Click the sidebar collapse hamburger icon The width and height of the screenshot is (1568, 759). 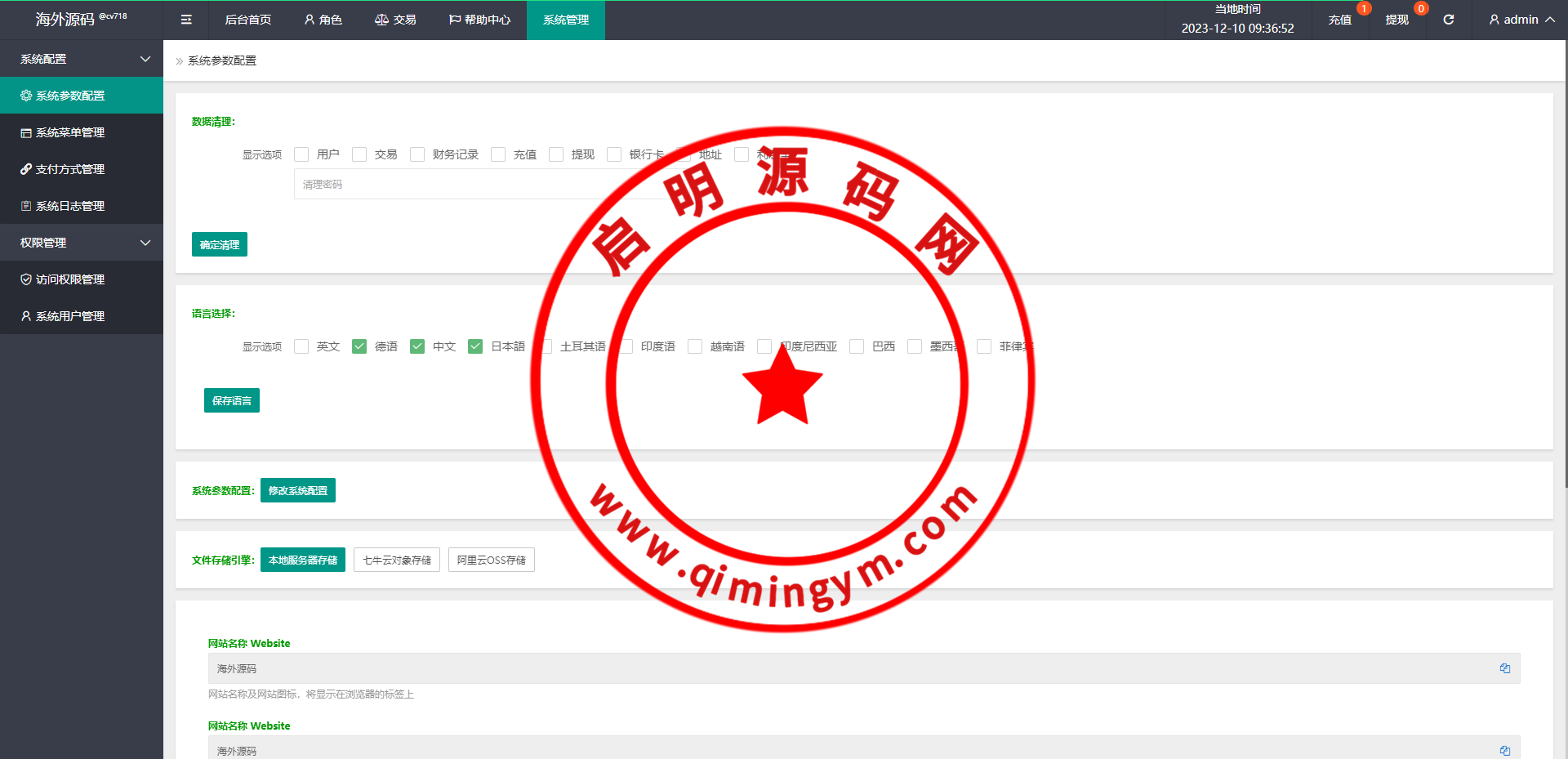(x=186, y=20)
